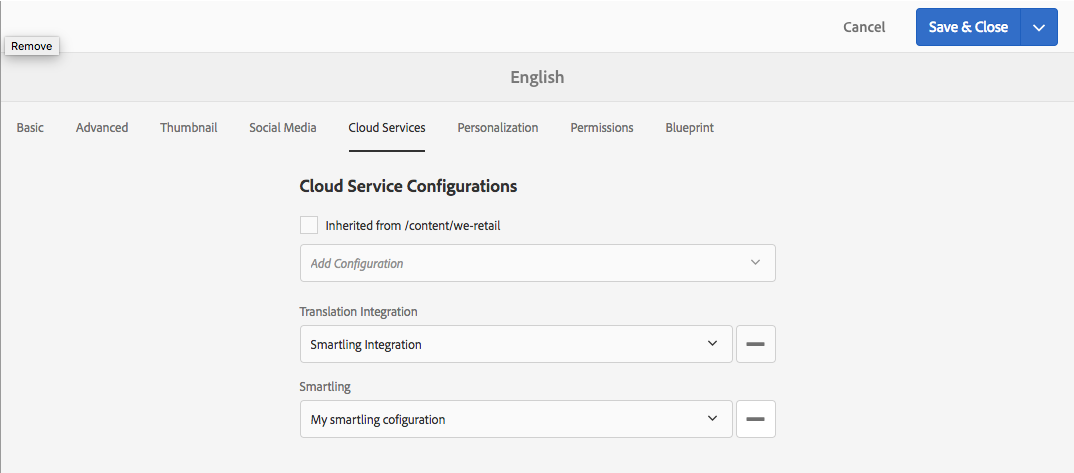
Task: Switch to the Advanced tab
Action: click(x=102, y=127)
